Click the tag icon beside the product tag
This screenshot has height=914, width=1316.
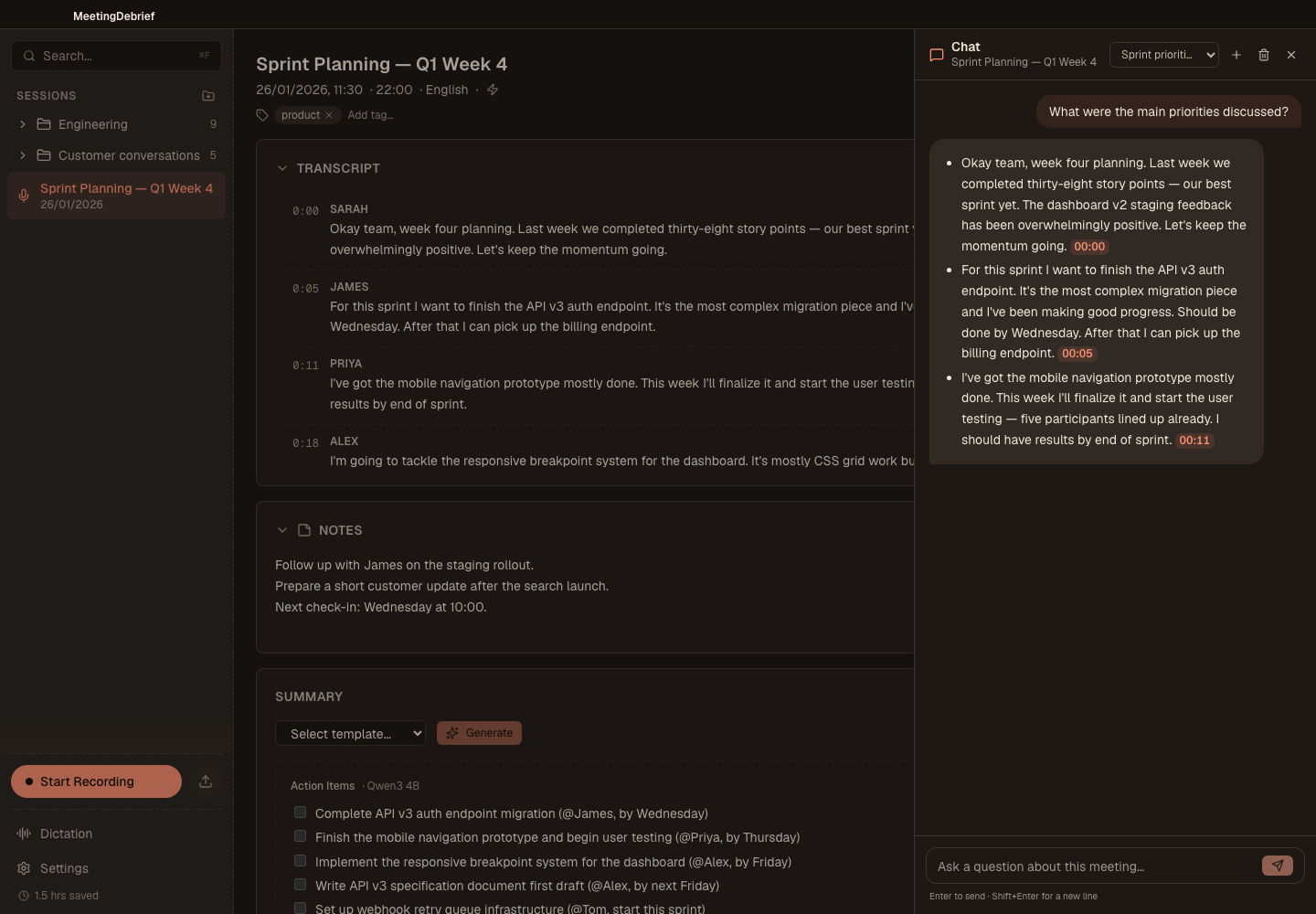pos(262,115)
